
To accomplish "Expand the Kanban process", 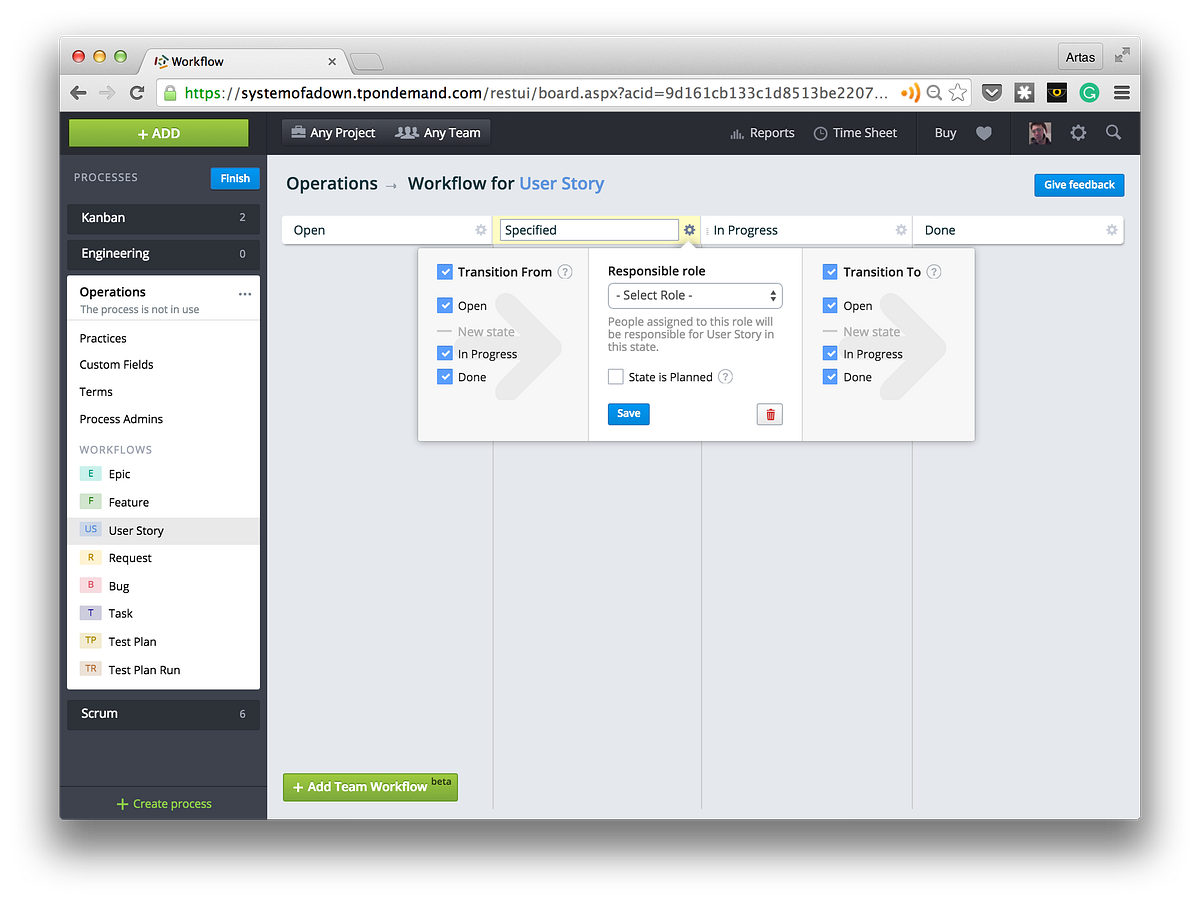I will [163, 218].
